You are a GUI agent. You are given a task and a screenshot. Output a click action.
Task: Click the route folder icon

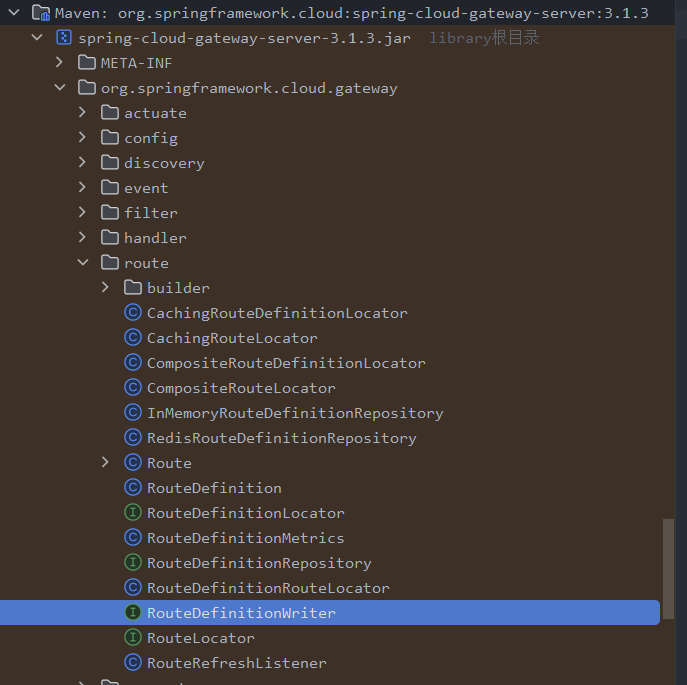(110, 263)
